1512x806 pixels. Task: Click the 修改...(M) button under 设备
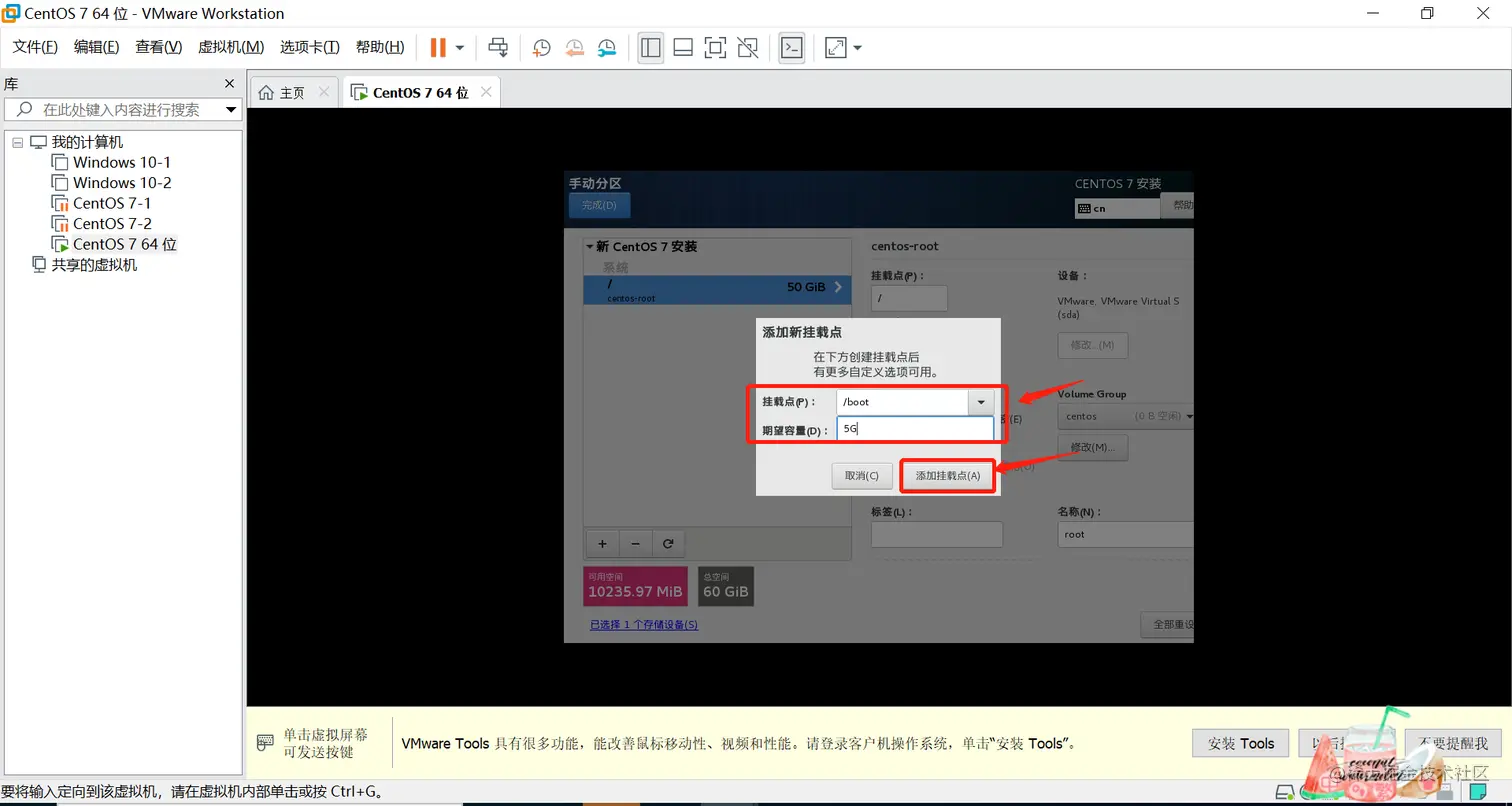[x=1093, y=345]
